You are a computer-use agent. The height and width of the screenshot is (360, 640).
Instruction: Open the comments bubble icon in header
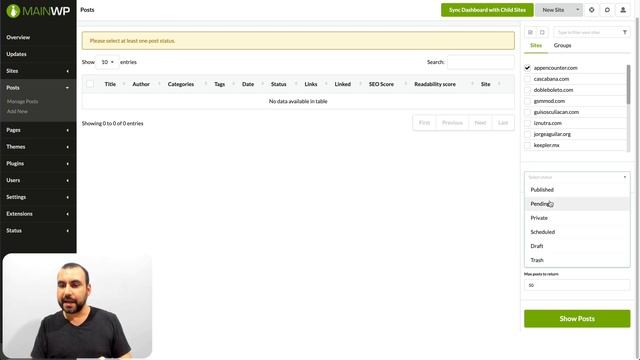(x=607, y=10)
